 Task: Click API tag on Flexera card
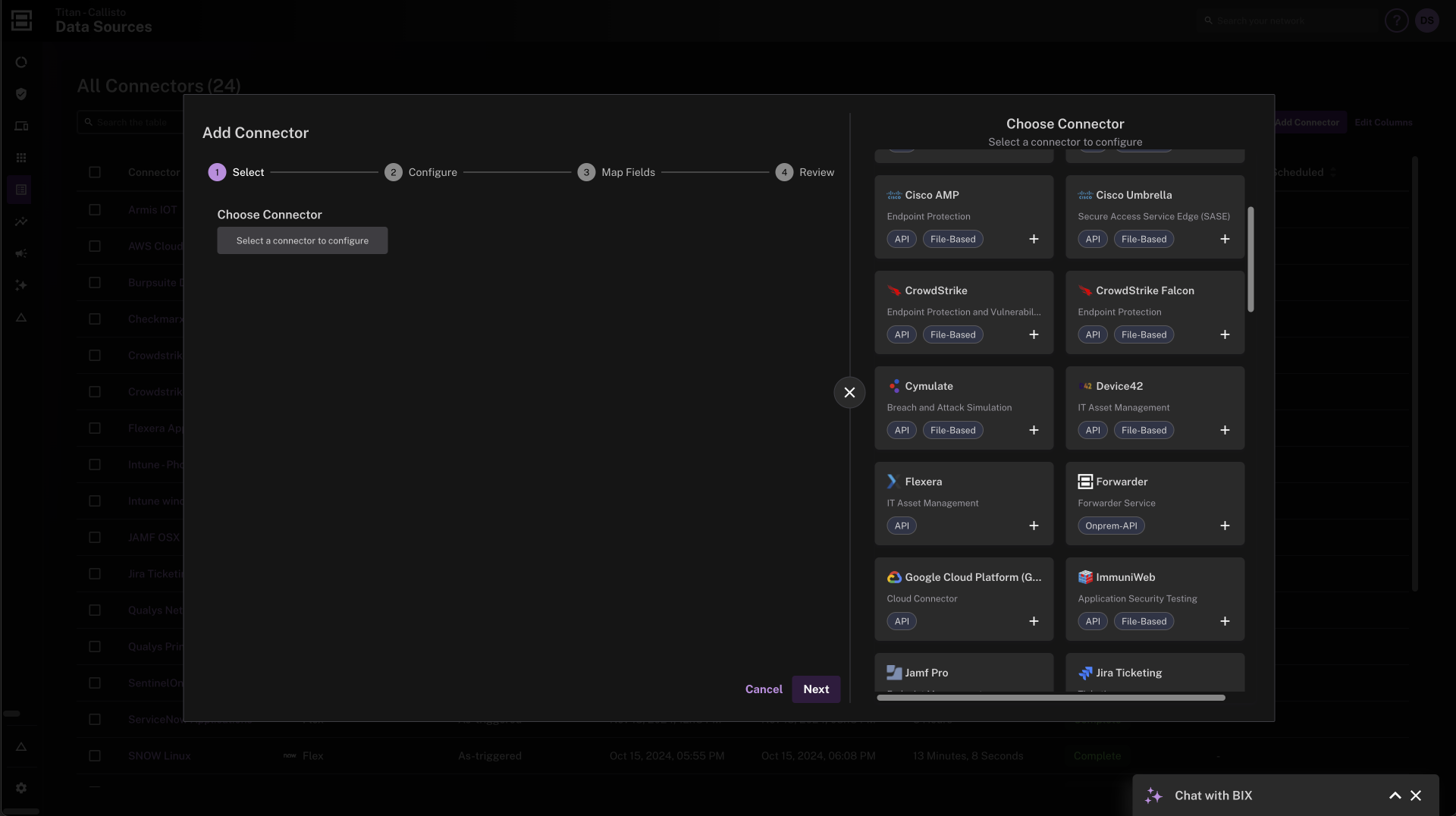tap(902, 526)
